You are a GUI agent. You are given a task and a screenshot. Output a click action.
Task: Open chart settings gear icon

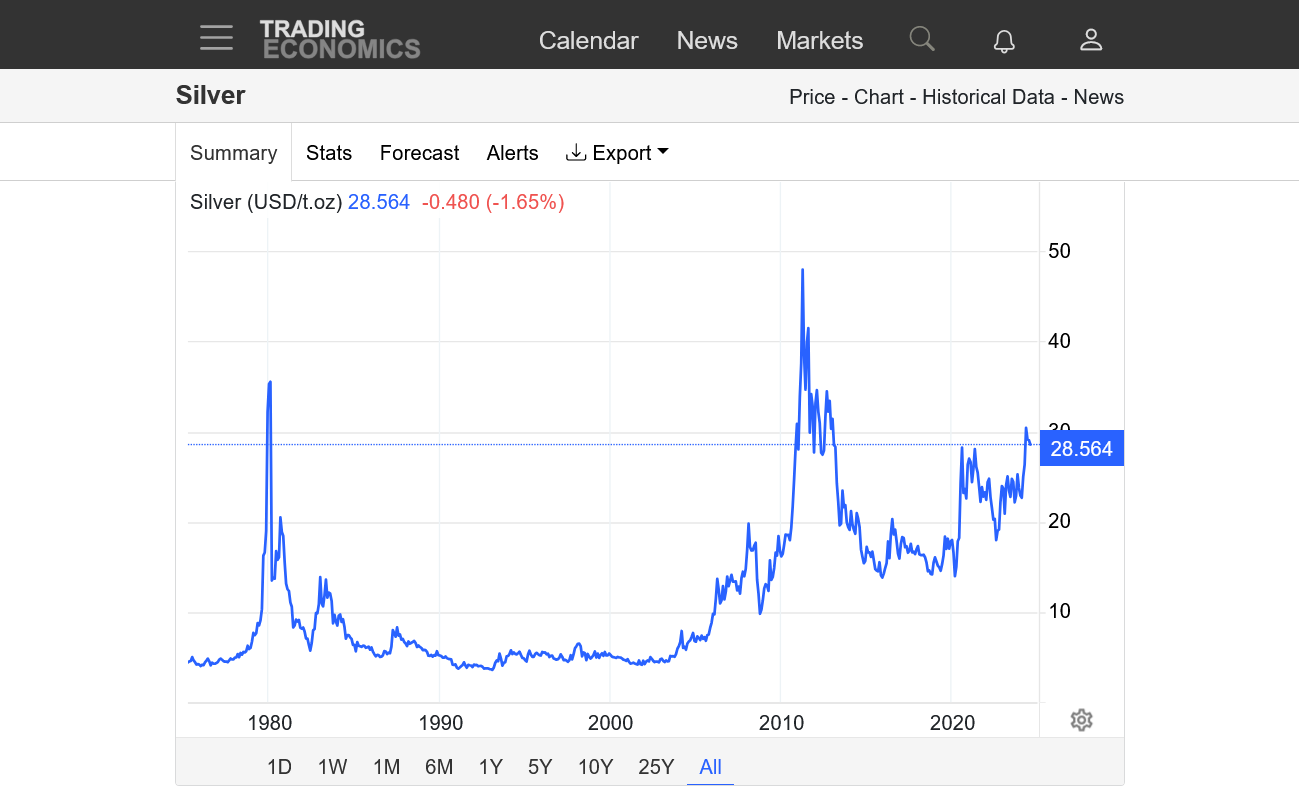(1081, 720)
